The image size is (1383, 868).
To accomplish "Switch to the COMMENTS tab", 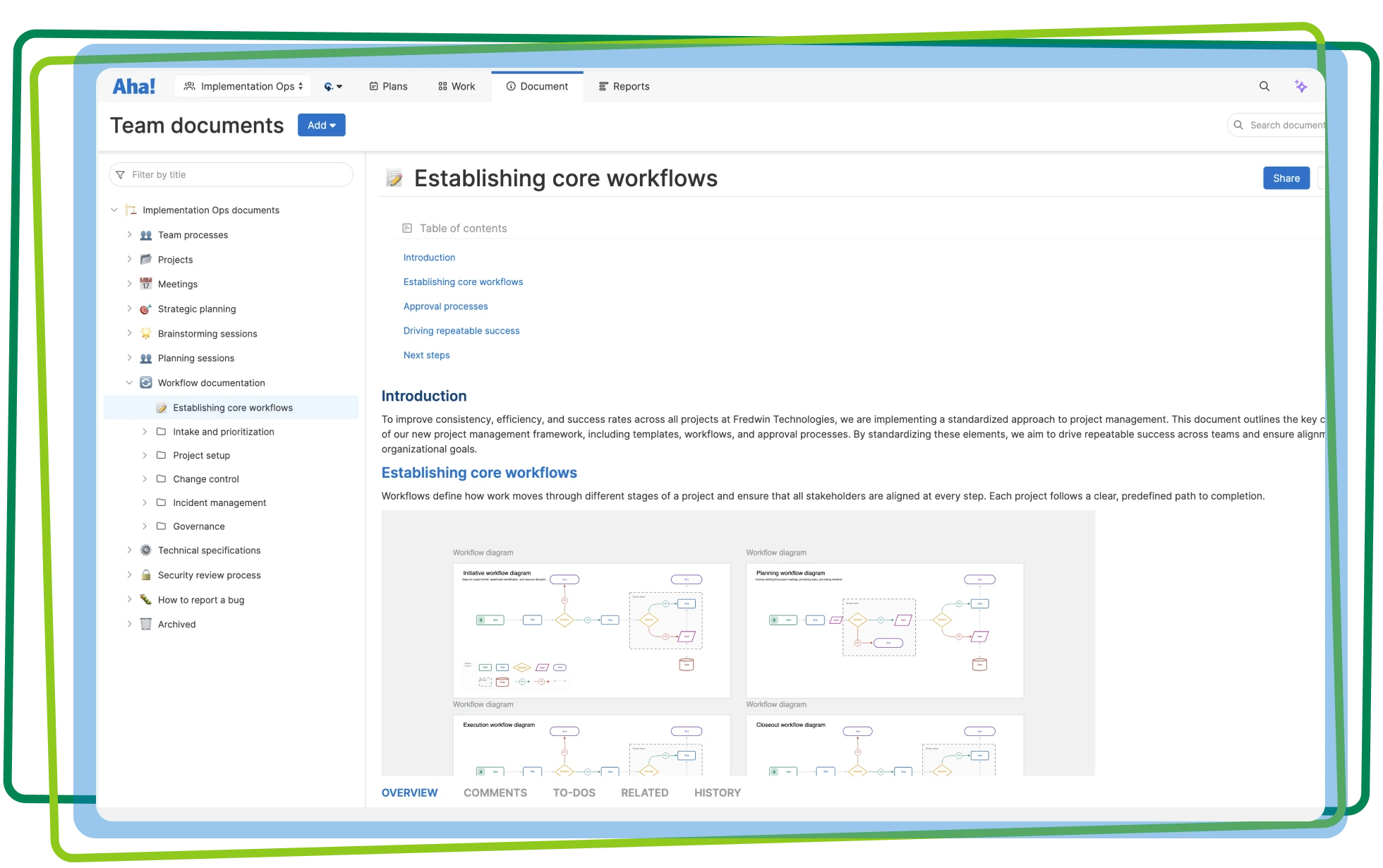I will coord(495,792).
